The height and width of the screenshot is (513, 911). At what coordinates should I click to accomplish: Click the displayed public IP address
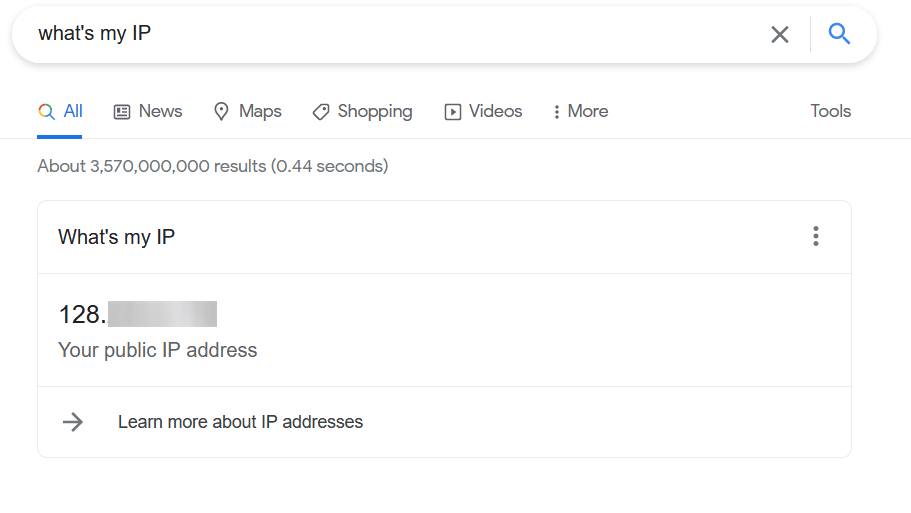tap(138, 314)
